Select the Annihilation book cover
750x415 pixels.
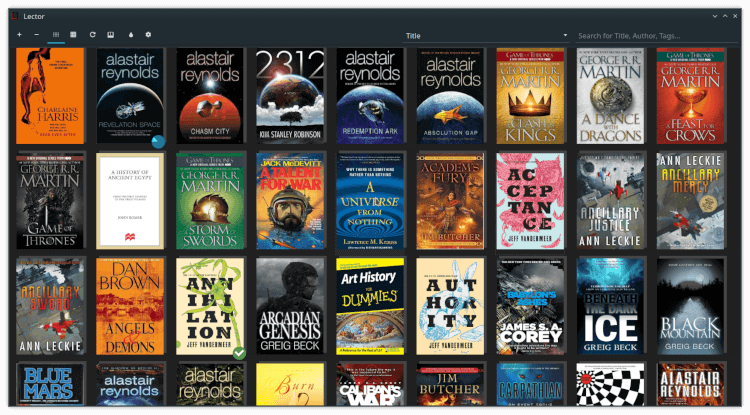(210, 306)
